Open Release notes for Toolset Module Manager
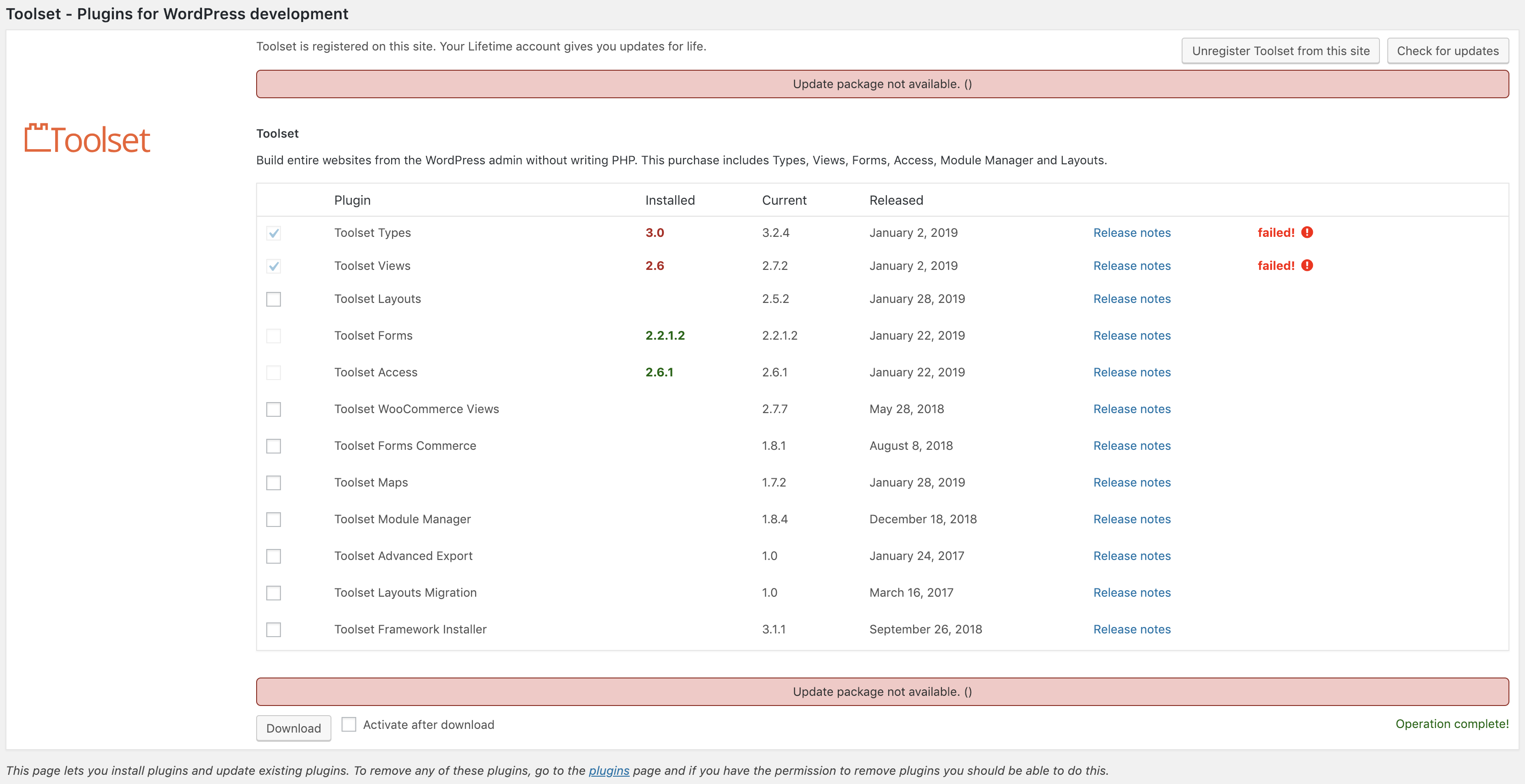The width and height of the screenshot is (1525, 784). coord(1132,519)
